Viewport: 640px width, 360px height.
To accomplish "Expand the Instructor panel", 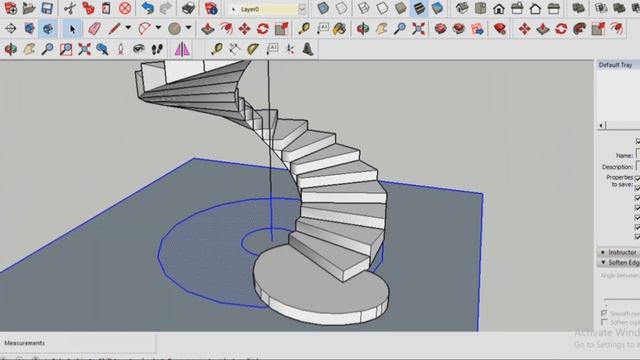I will (619, 252).
